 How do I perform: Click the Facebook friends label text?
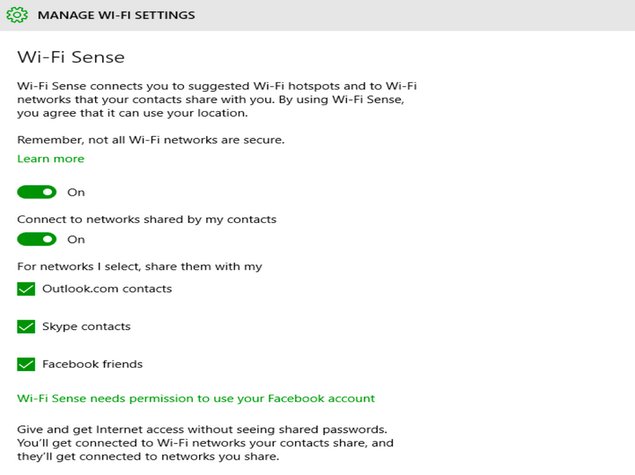click(92, 364)
